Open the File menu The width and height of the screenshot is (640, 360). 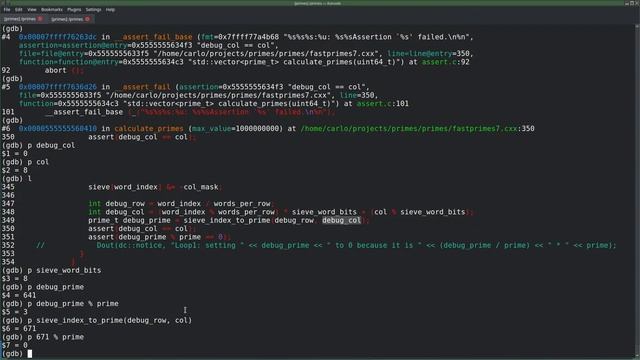tap(7, 9)
